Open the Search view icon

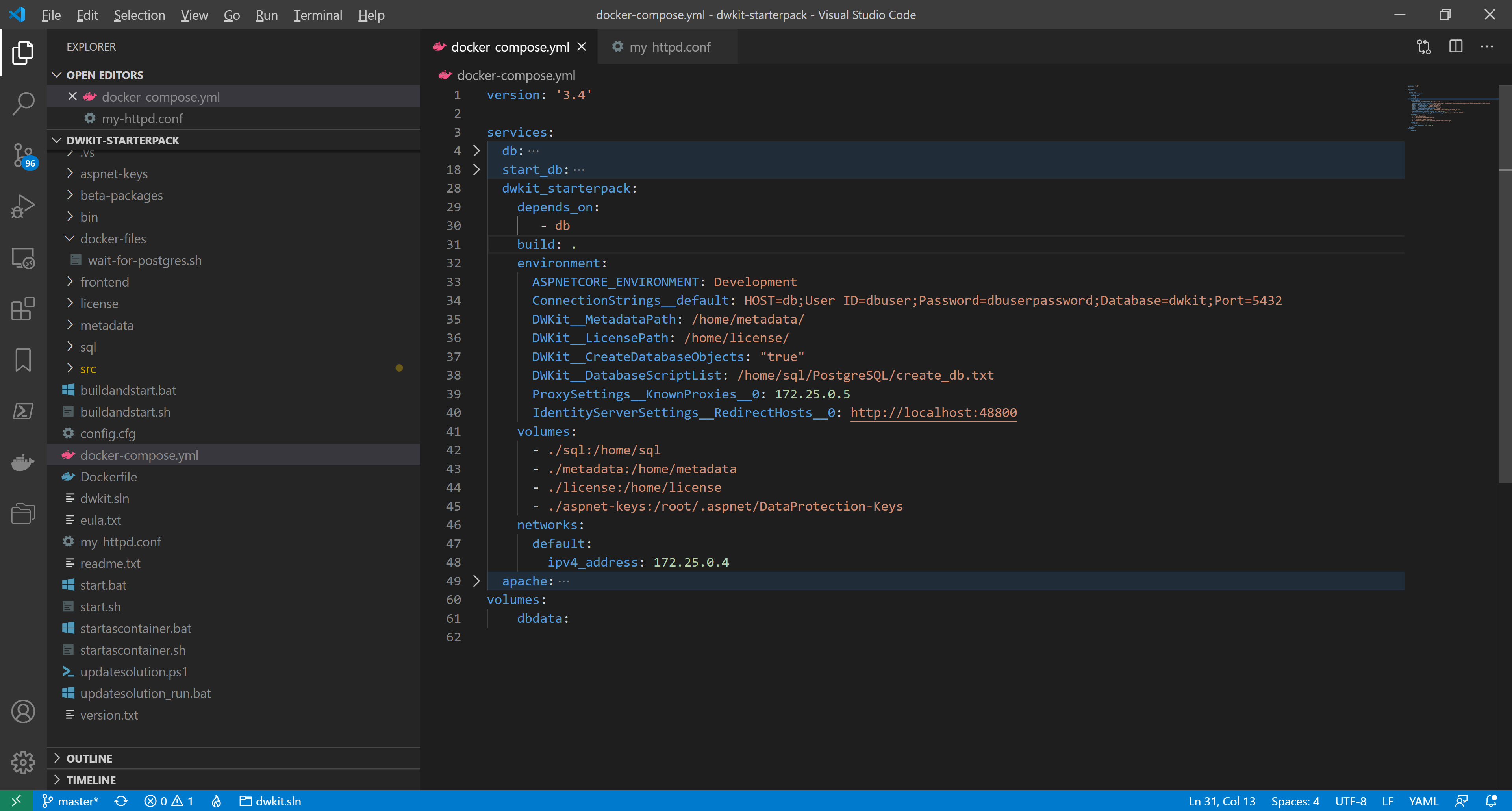click(23, 103)
